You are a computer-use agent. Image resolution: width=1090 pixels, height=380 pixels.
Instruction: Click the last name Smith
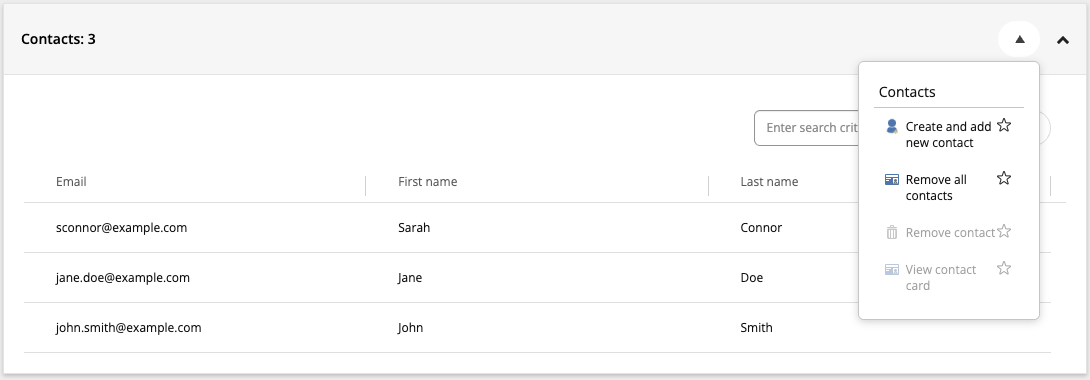[756, 327]
